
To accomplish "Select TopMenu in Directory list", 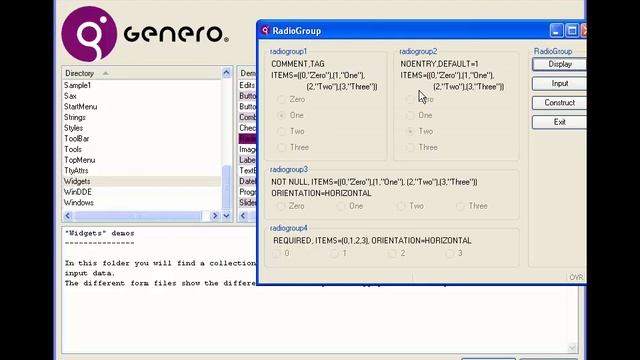I will click(141, 160).
